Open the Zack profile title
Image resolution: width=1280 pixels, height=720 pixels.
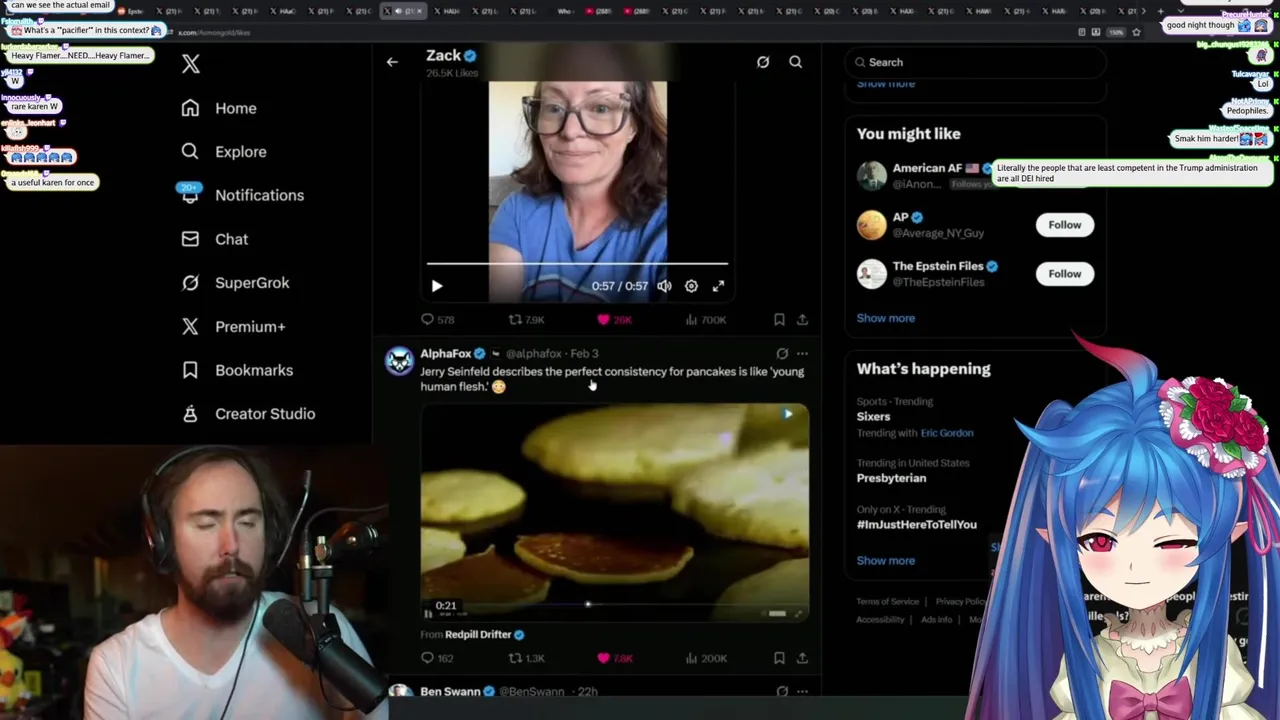tap(443, 56)
